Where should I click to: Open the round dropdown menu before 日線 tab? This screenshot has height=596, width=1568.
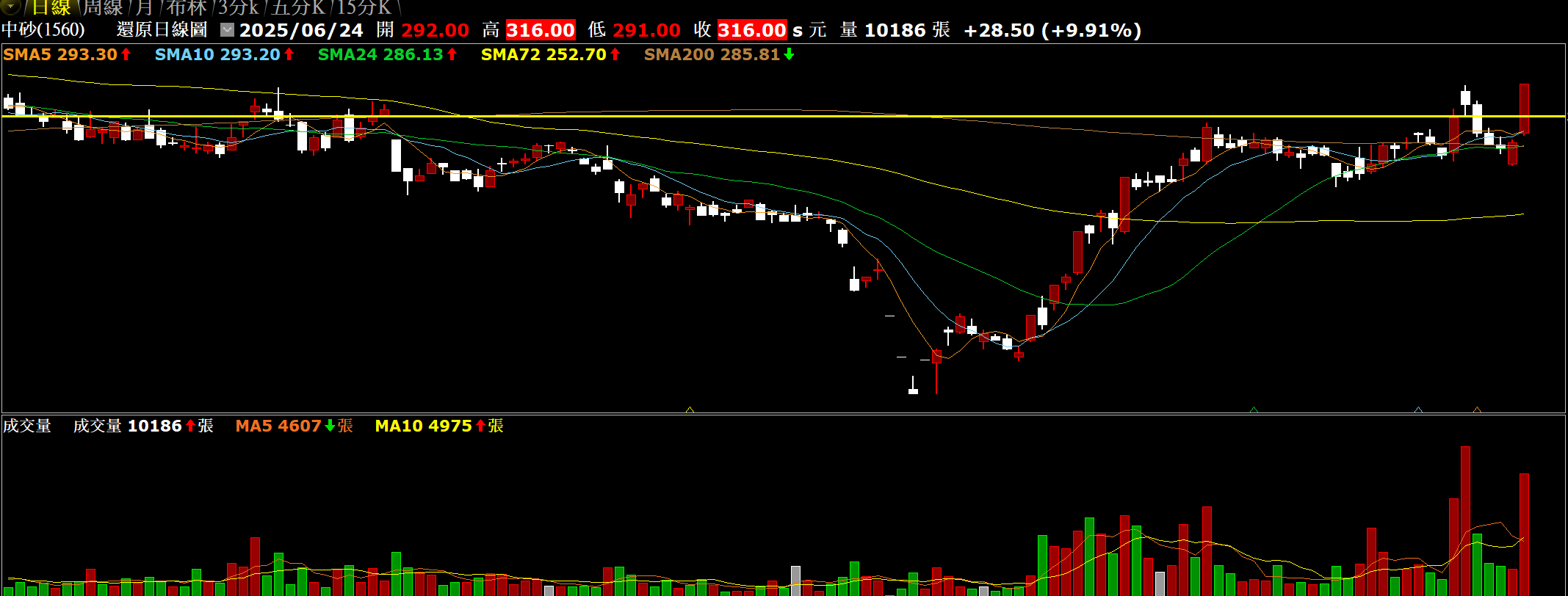coord(10,7)
